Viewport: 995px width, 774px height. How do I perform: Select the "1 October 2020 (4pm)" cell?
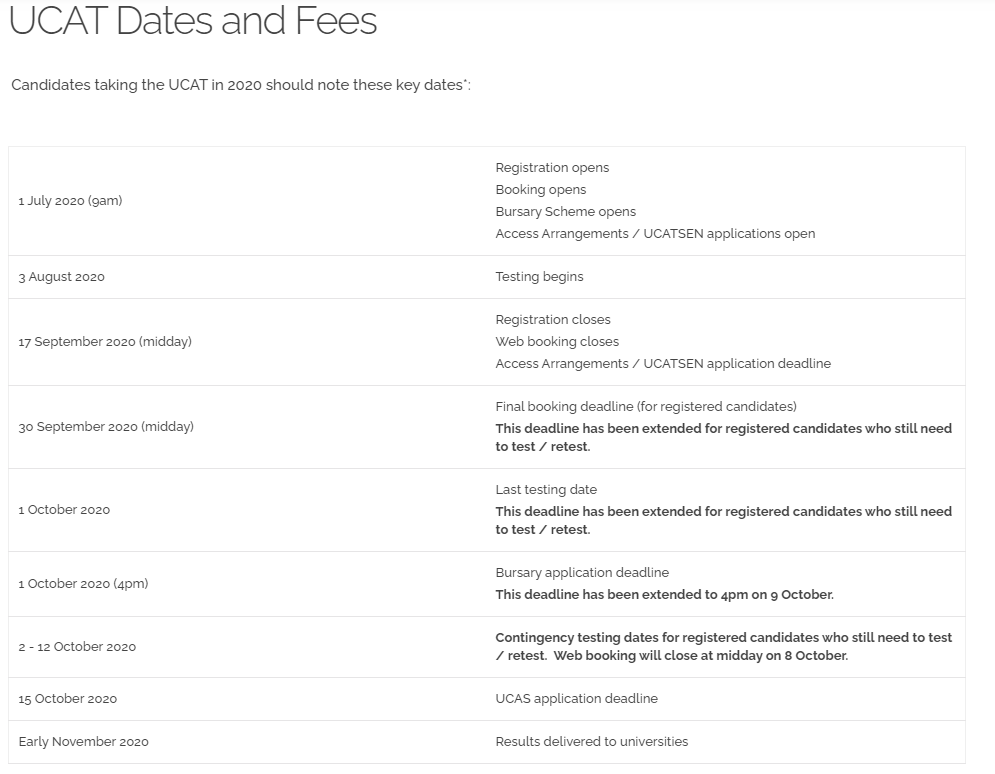[x=83, y=584]
